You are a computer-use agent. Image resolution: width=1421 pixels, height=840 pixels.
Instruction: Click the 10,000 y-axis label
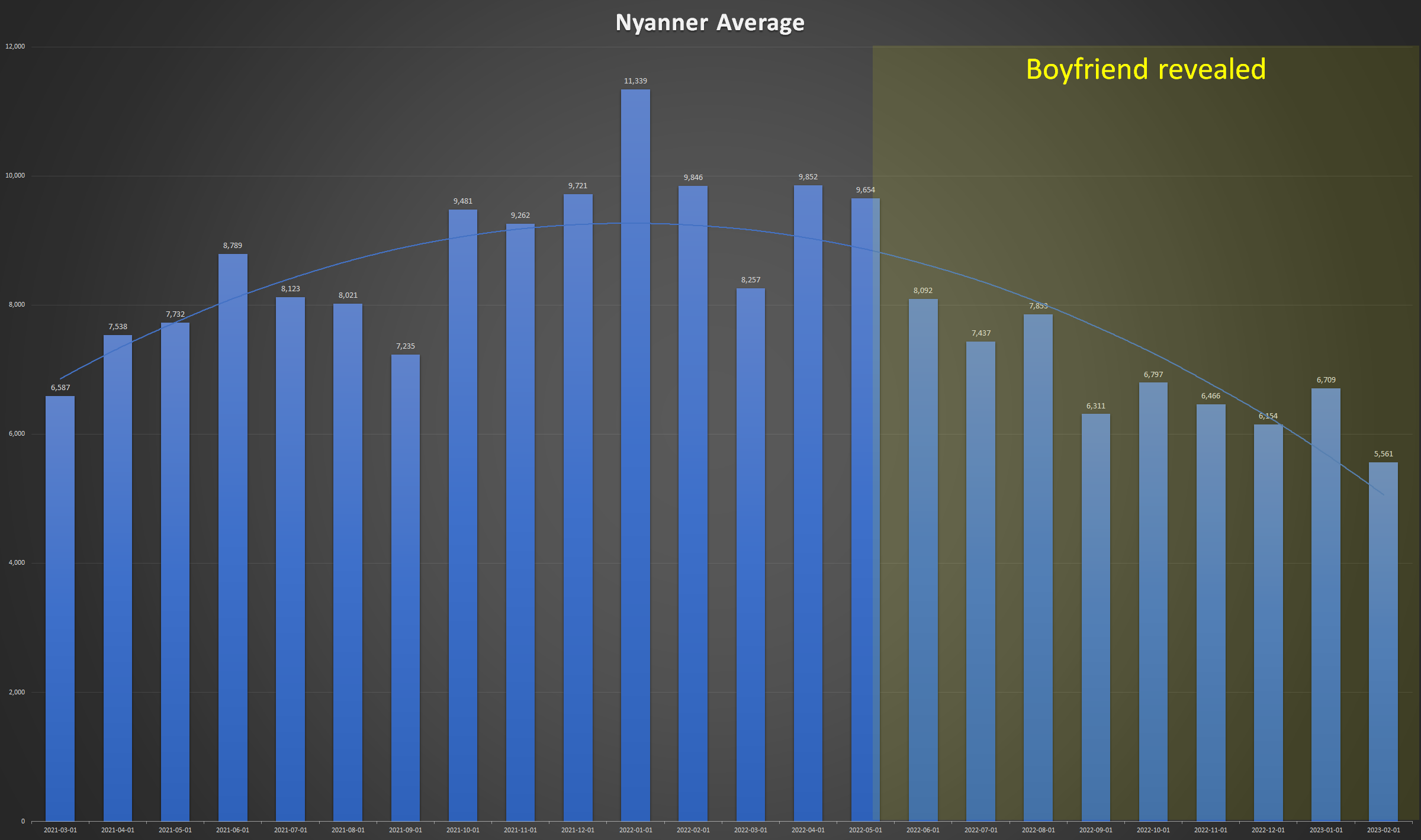point(15,175)
